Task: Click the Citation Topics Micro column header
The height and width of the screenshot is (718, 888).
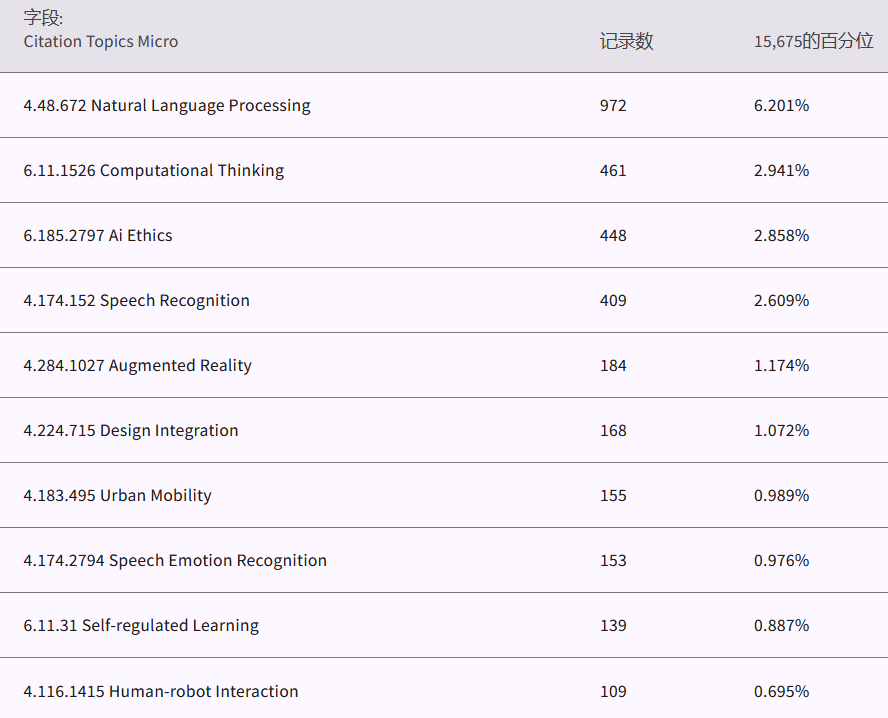Action: pos(101,41)
